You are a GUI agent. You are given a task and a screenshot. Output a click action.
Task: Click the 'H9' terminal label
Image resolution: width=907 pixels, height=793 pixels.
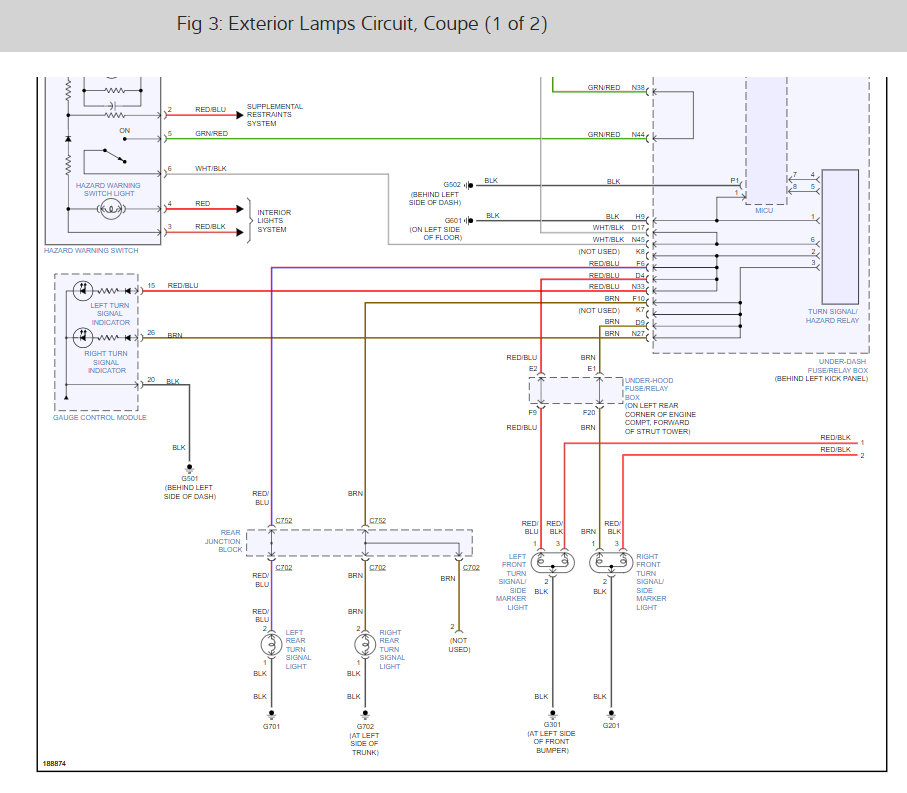coord(640,216)
